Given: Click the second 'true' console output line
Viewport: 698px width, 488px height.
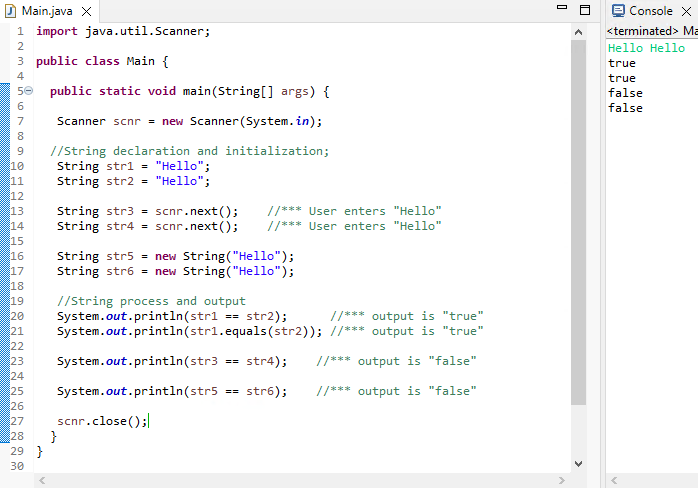Looking at the screenshot, I should (x=622, y=78).
